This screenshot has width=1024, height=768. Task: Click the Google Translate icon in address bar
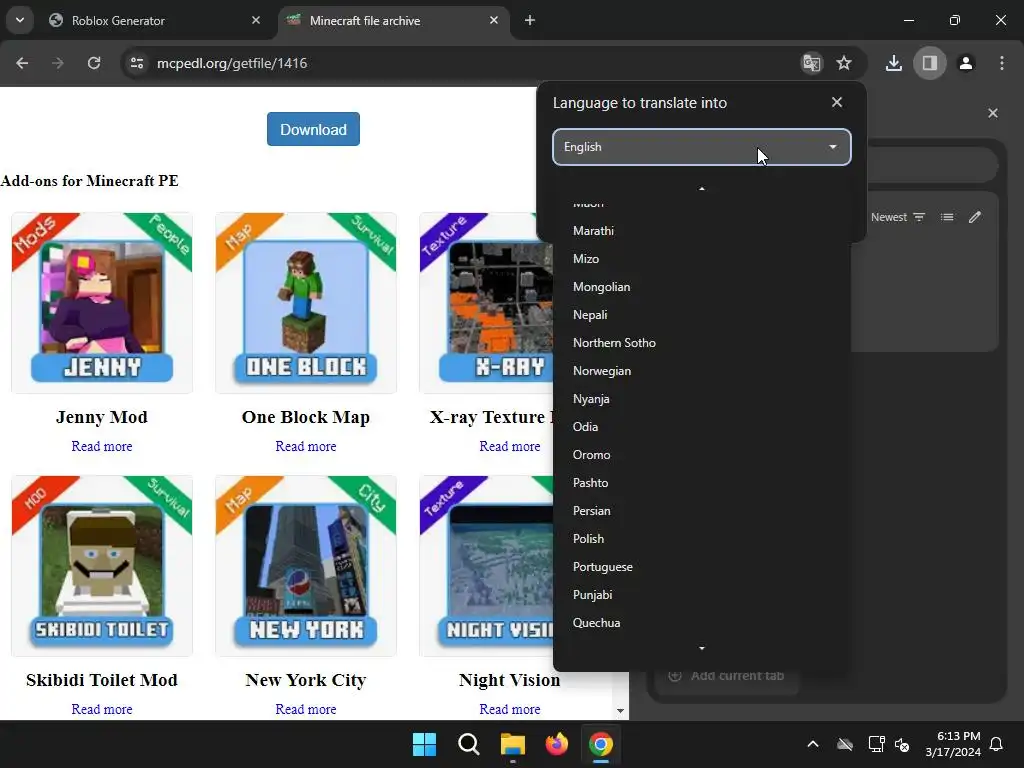[812, 63]
